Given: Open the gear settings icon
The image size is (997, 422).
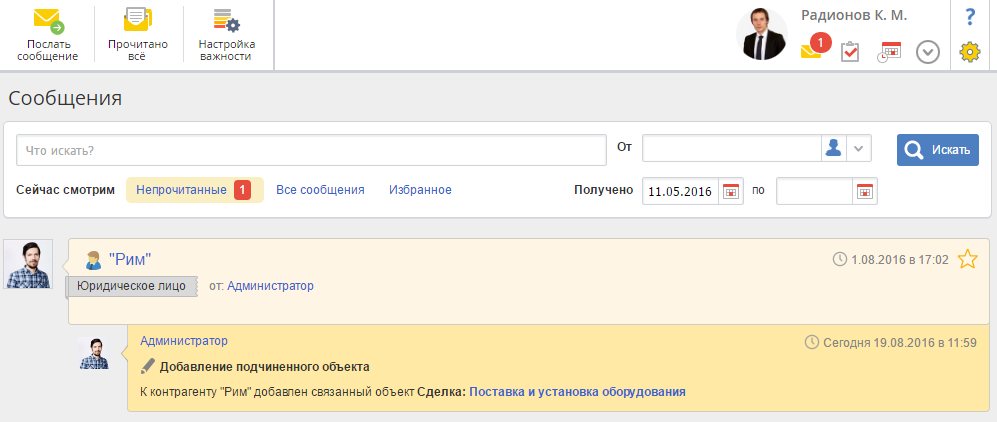Looking at the screenshot, I should coord(969,52).
